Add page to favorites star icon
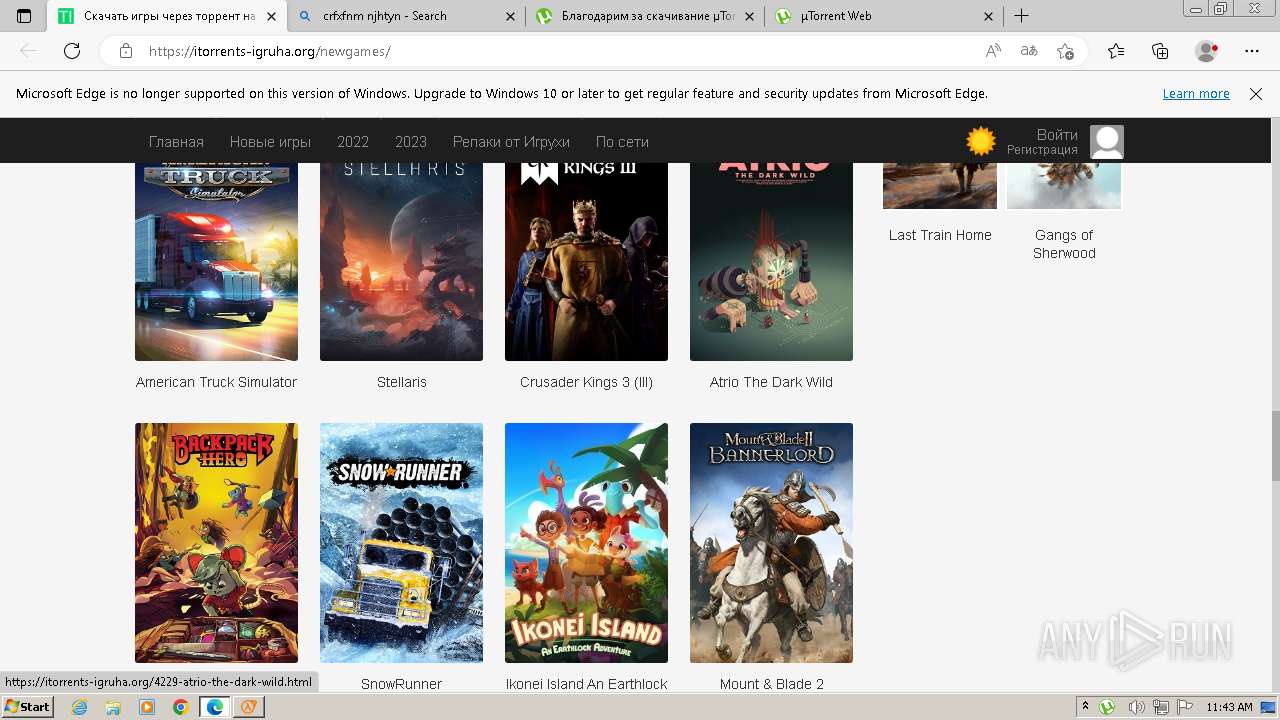 tap(1066, 51)
